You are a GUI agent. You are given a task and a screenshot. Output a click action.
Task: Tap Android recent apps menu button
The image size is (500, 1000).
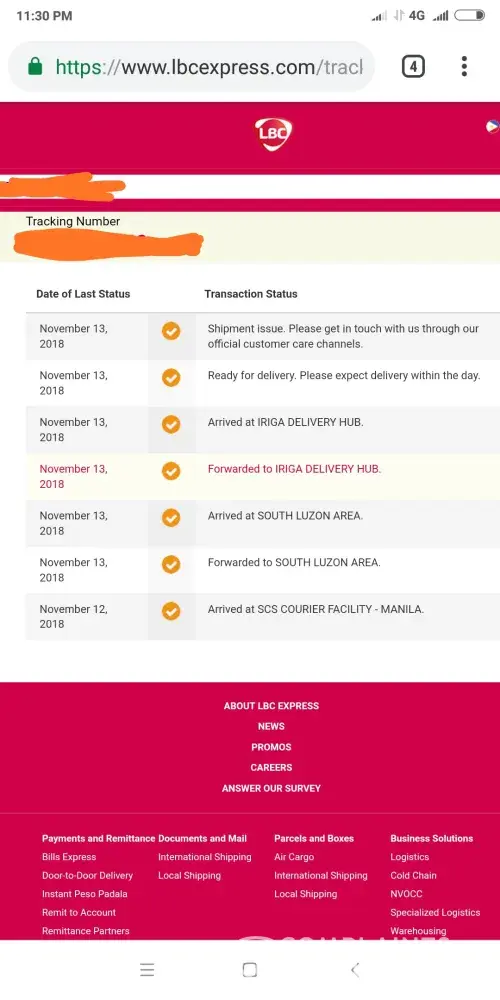tap(147, 970)
